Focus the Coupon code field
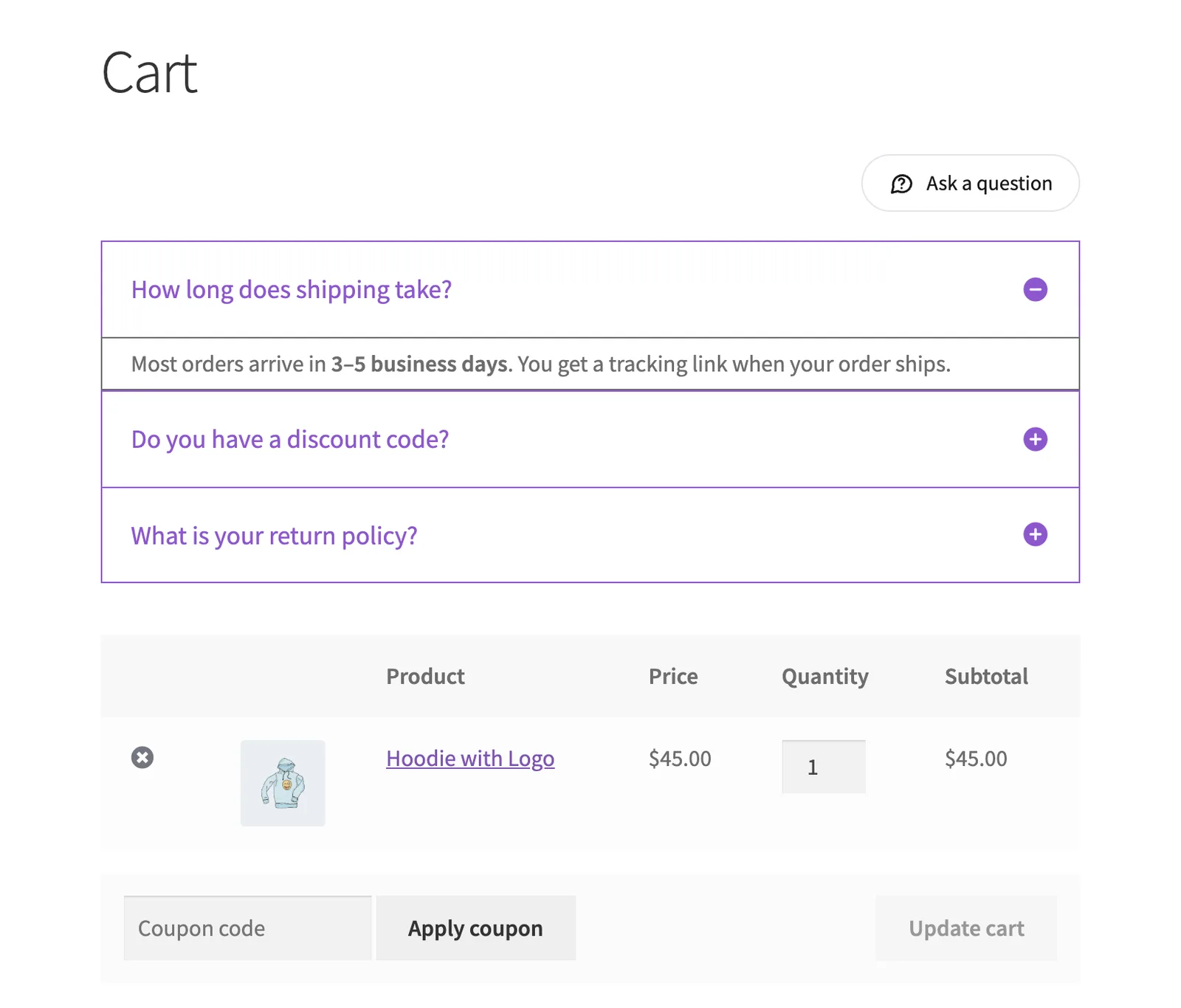The height and width of the screenshot is (1008, 1181). click(248, 928)
